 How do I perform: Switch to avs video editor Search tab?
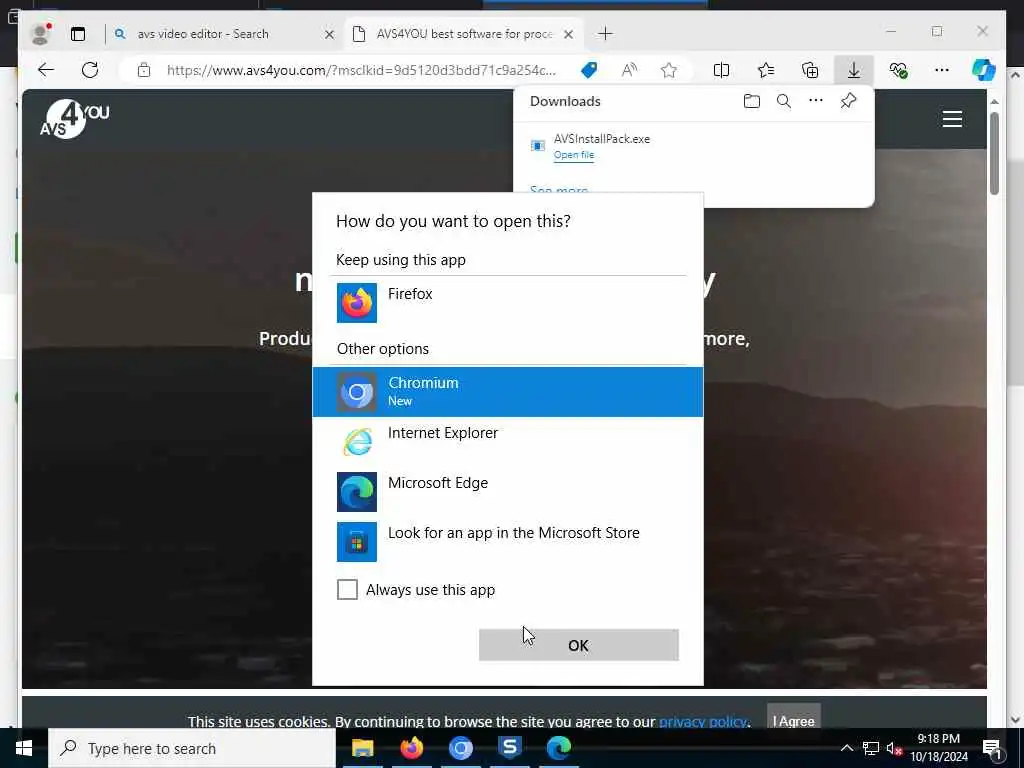[222, 34]
